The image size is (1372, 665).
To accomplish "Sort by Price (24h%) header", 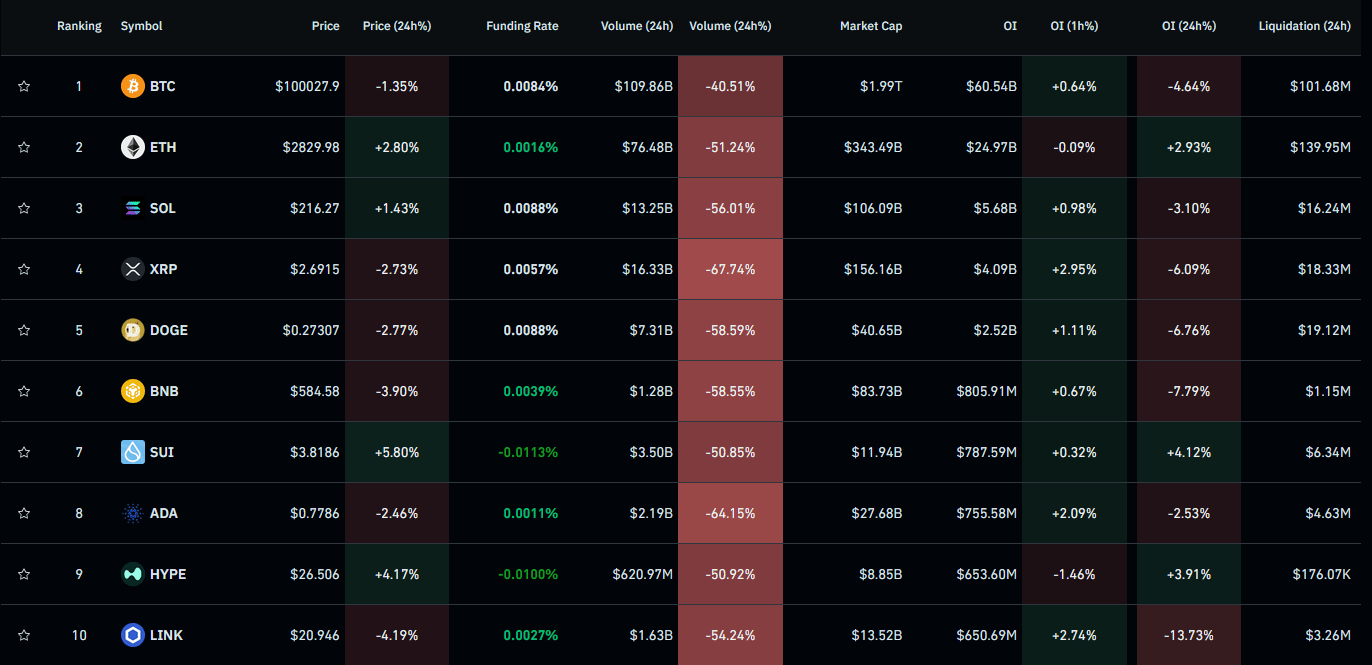I will pos(397,26).
